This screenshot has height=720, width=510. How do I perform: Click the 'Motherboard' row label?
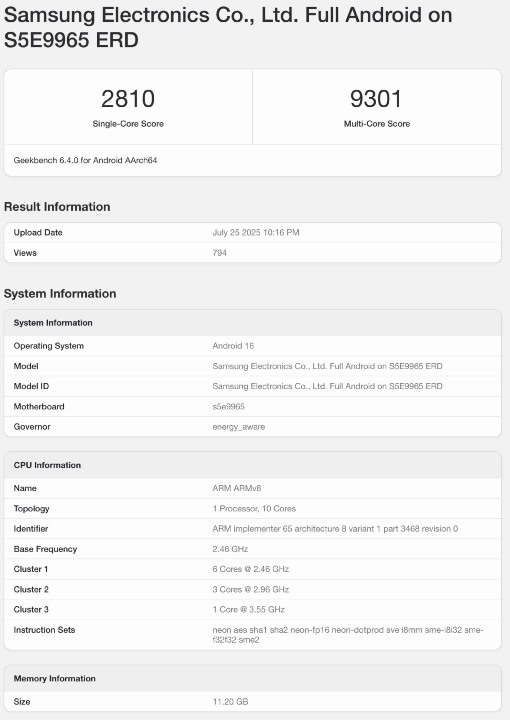(39, 406)
